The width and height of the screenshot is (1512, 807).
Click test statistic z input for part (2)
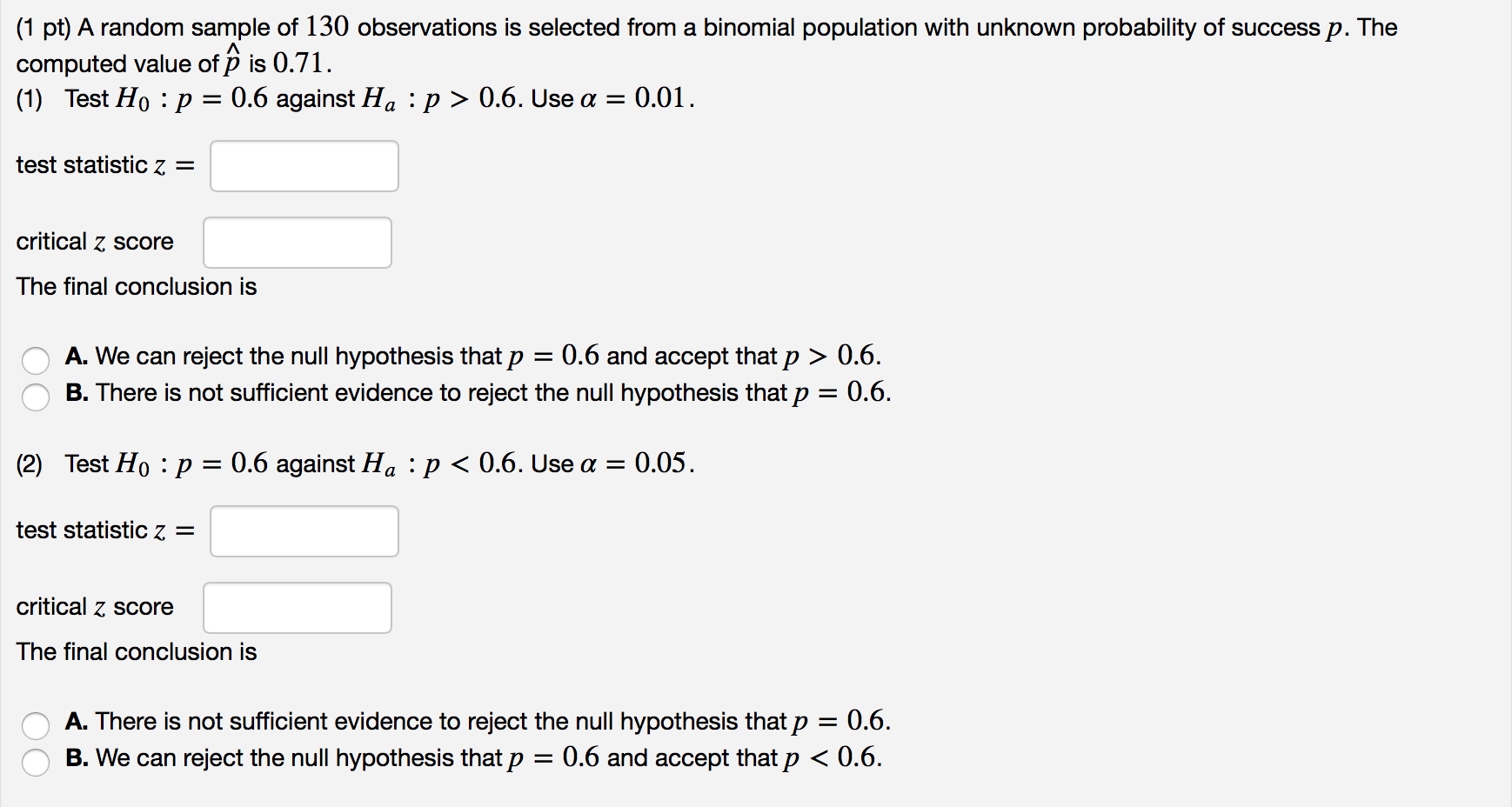[x=304, y=531]
